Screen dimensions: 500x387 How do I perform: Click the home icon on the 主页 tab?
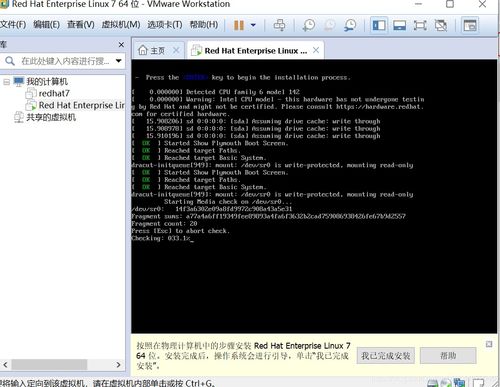[x=143, y=50]
